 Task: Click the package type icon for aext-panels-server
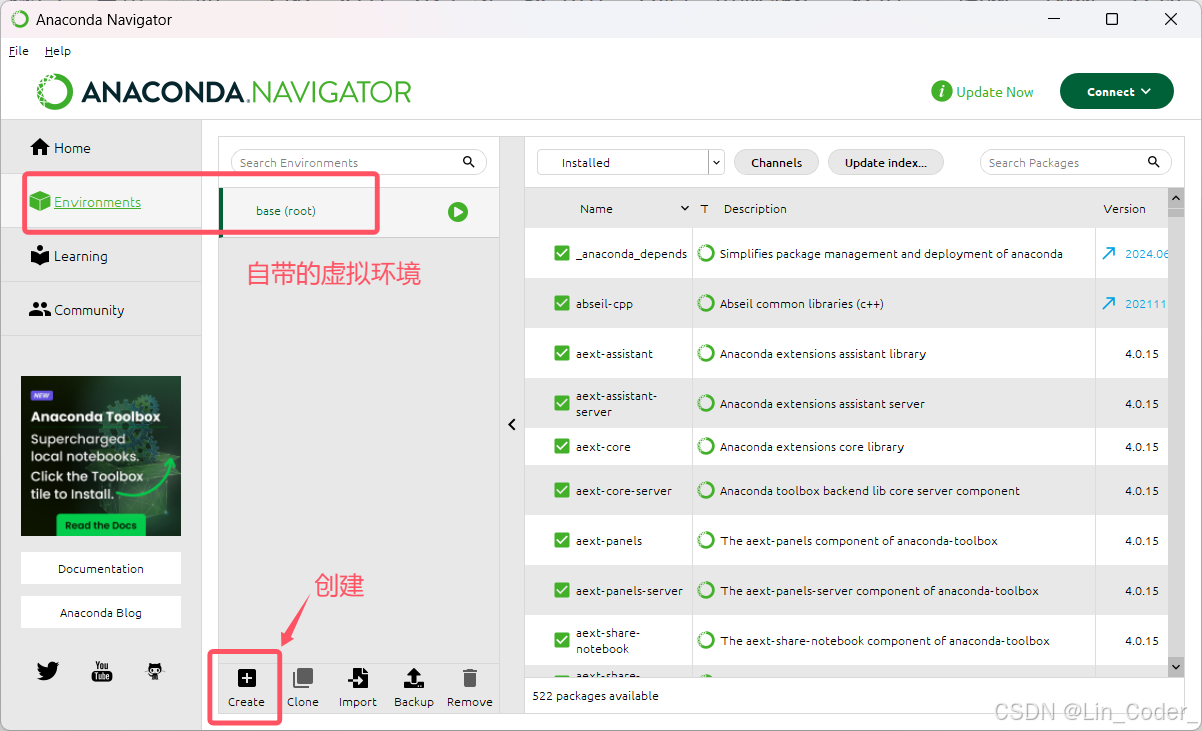pos(706,591)
